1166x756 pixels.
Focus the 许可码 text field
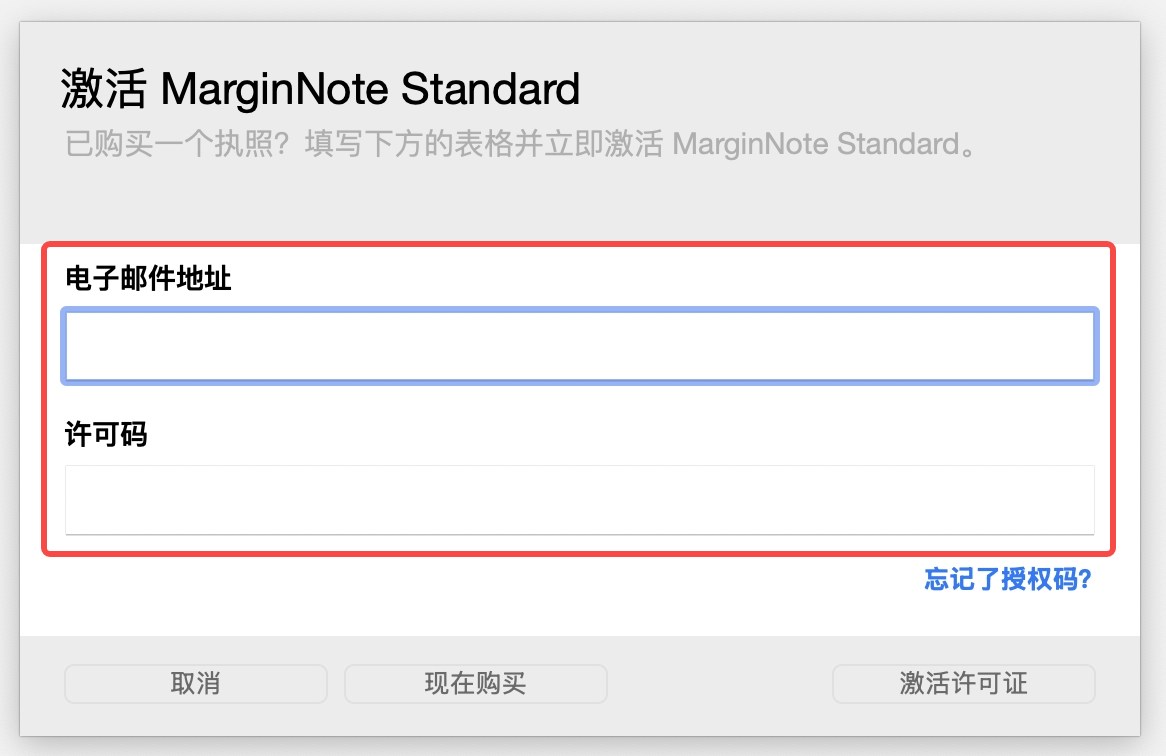580,499
